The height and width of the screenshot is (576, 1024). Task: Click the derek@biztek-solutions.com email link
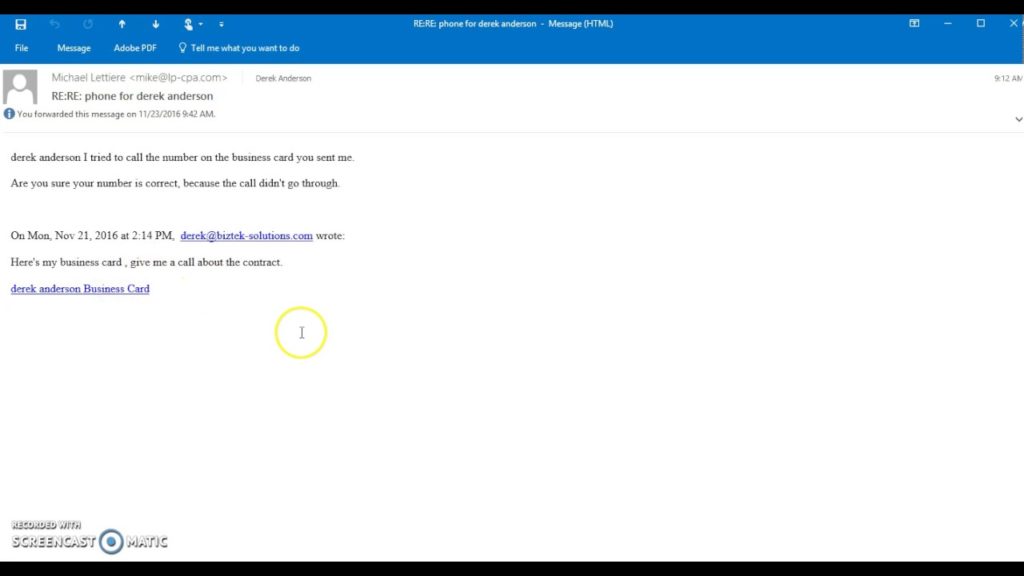click(x=246, y=236)
